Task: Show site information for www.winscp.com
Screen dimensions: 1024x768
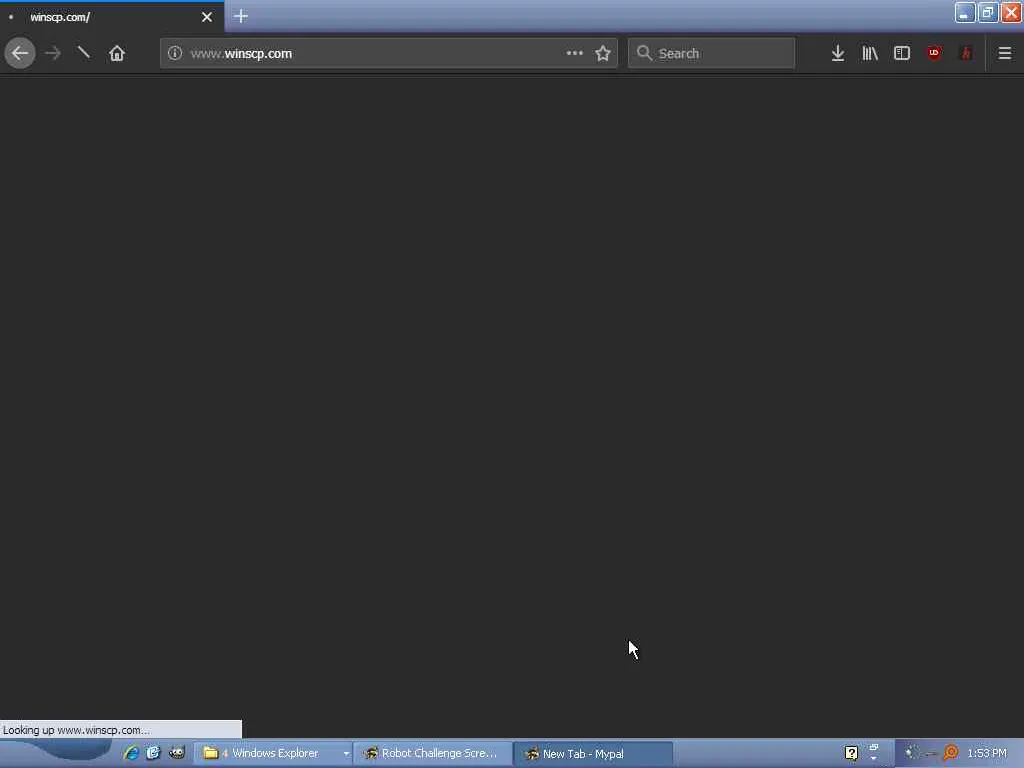Action: tap(174, 53)
